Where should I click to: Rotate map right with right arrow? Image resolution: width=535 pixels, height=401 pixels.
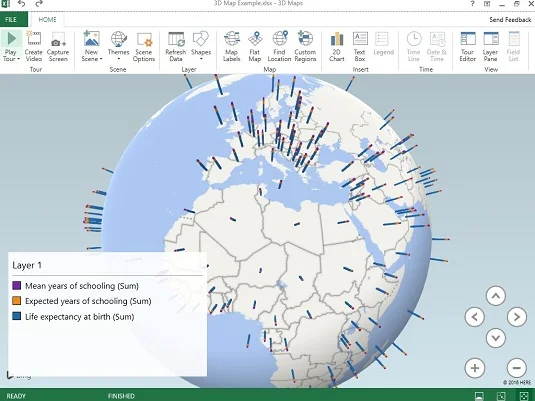point(517,317)
